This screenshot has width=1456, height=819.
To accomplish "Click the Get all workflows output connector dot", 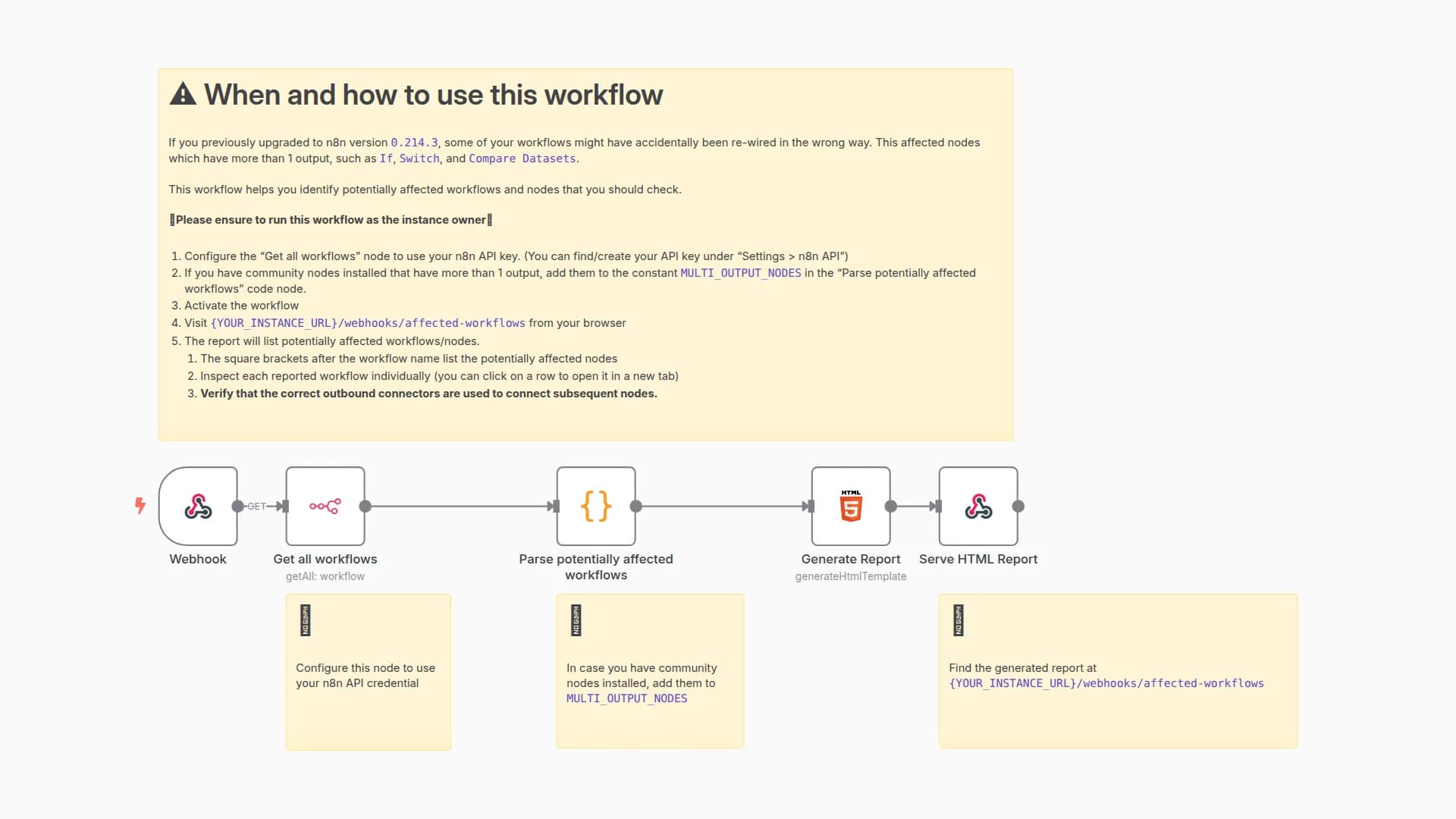I will [x=366, y=507].
